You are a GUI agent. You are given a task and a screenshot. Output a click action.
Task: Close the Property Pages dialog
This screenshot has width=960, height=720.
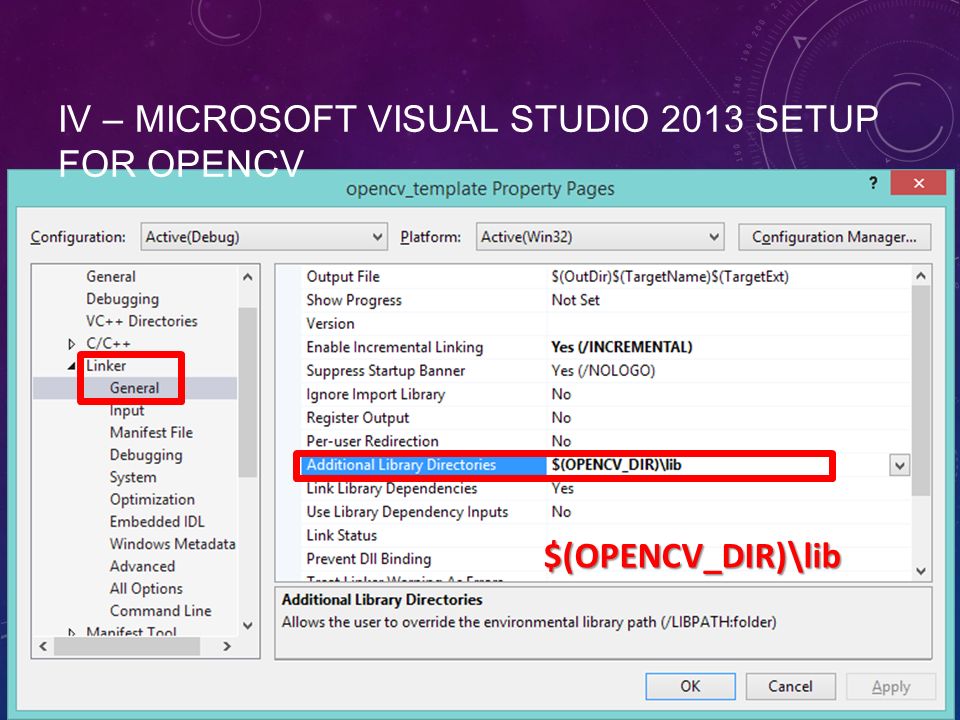click(x=918, y=183)
